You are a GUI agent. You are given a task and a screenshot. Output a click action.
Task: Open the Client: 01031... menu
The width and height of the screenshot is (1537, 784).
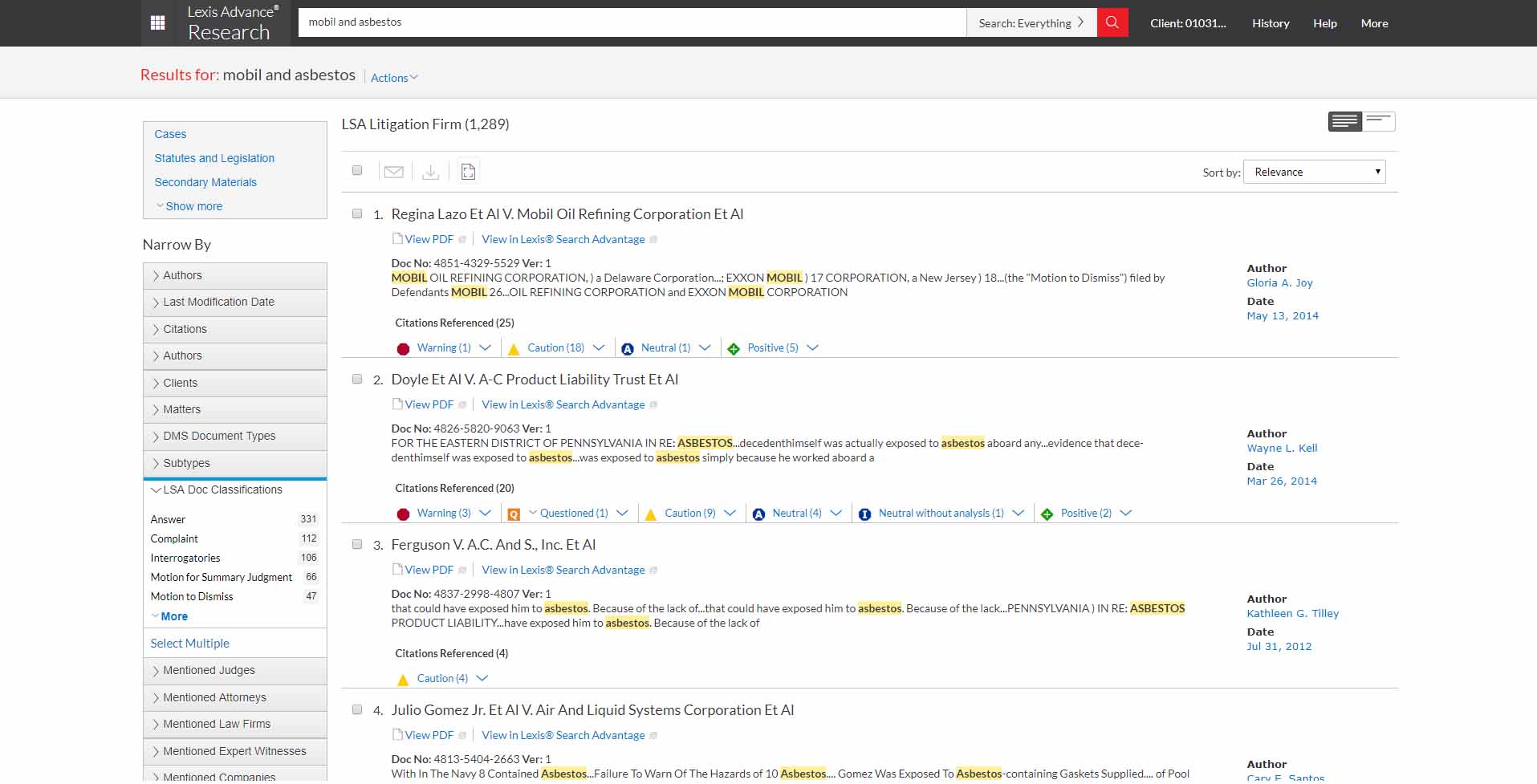click(1188, 23)
